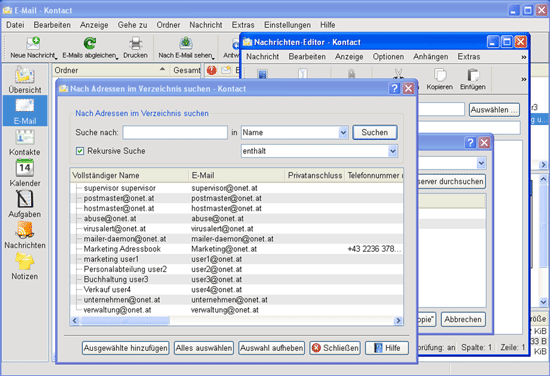Click the results list scroll right arrow

[398, 321]
